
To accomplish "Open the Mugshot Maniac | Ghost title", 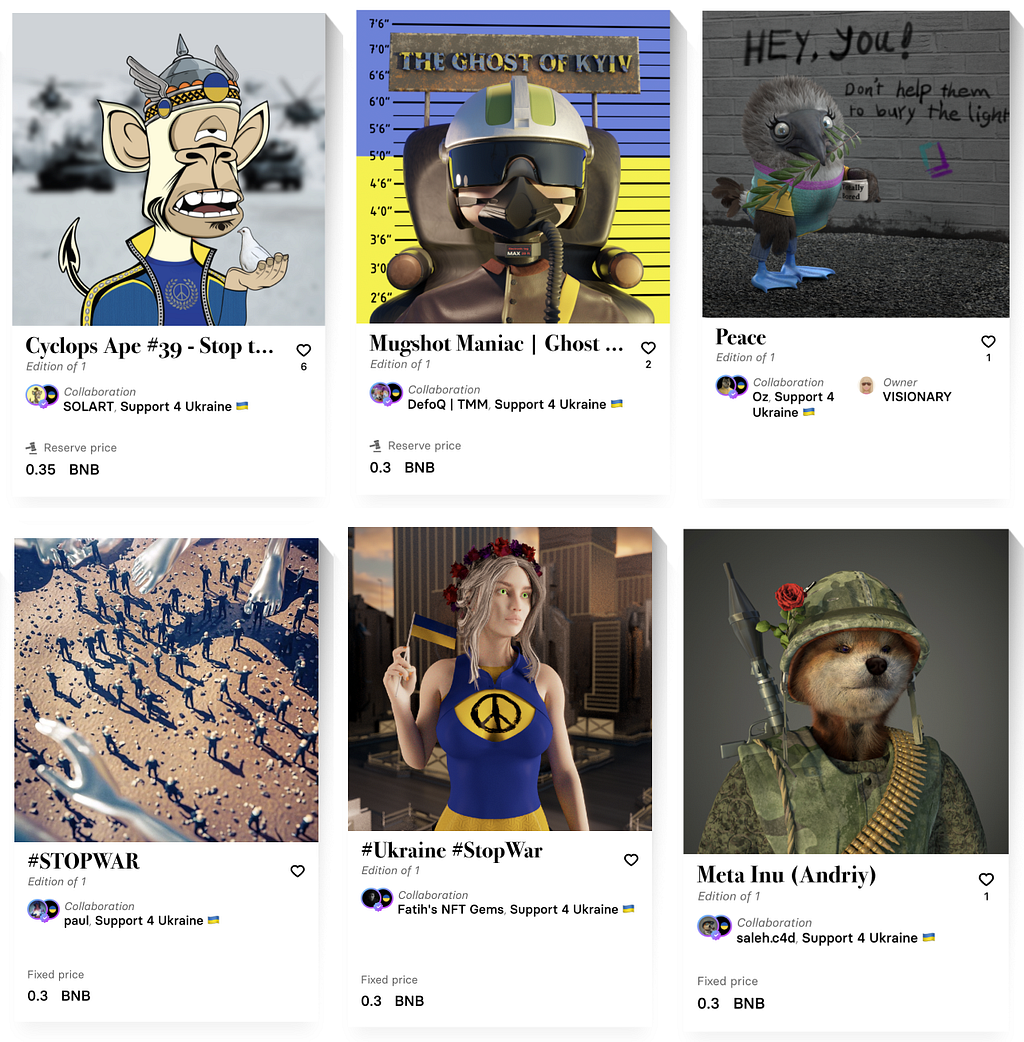I will [496, 344].
